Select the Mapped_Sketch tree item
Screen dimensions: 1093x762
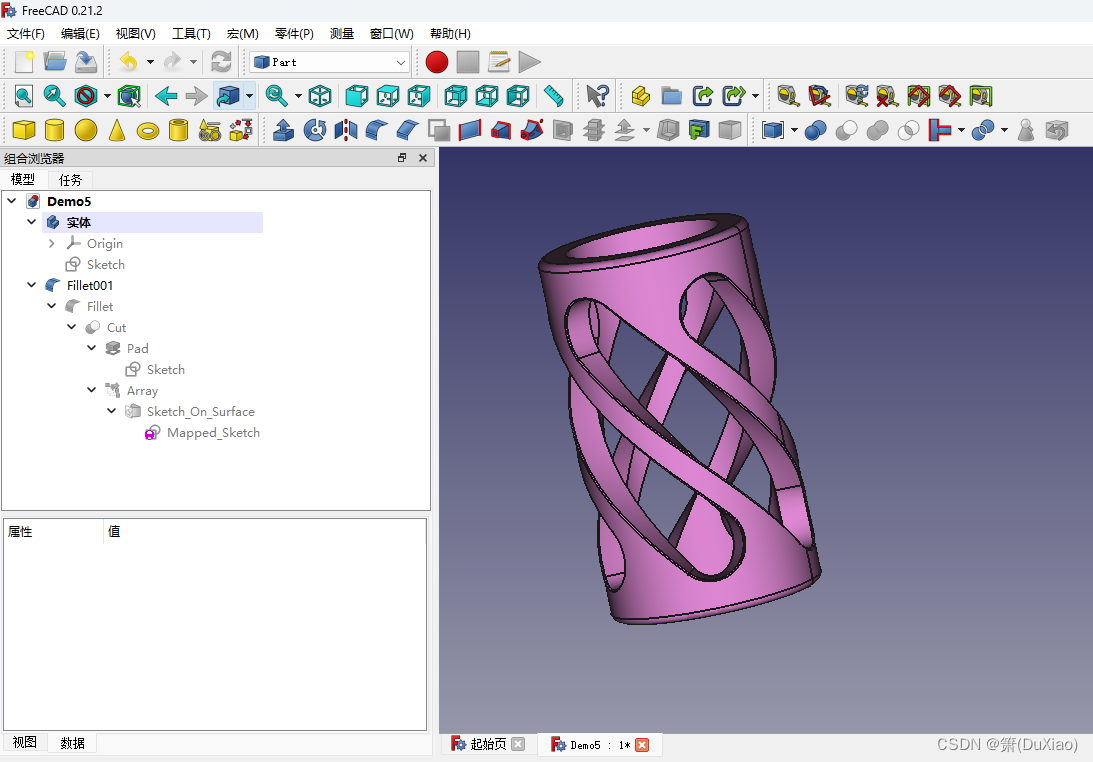tap(213, 433)
